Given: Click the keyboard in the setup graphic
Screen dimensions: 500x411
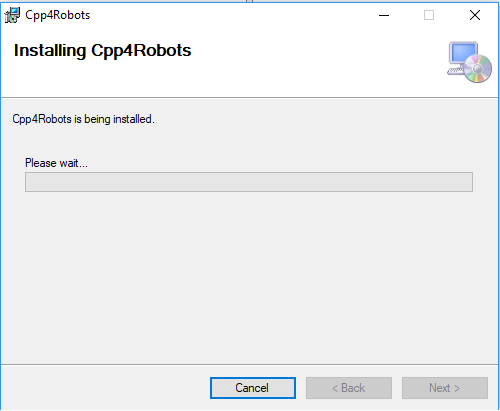Looking at the screenshot, I should [455, 71].
